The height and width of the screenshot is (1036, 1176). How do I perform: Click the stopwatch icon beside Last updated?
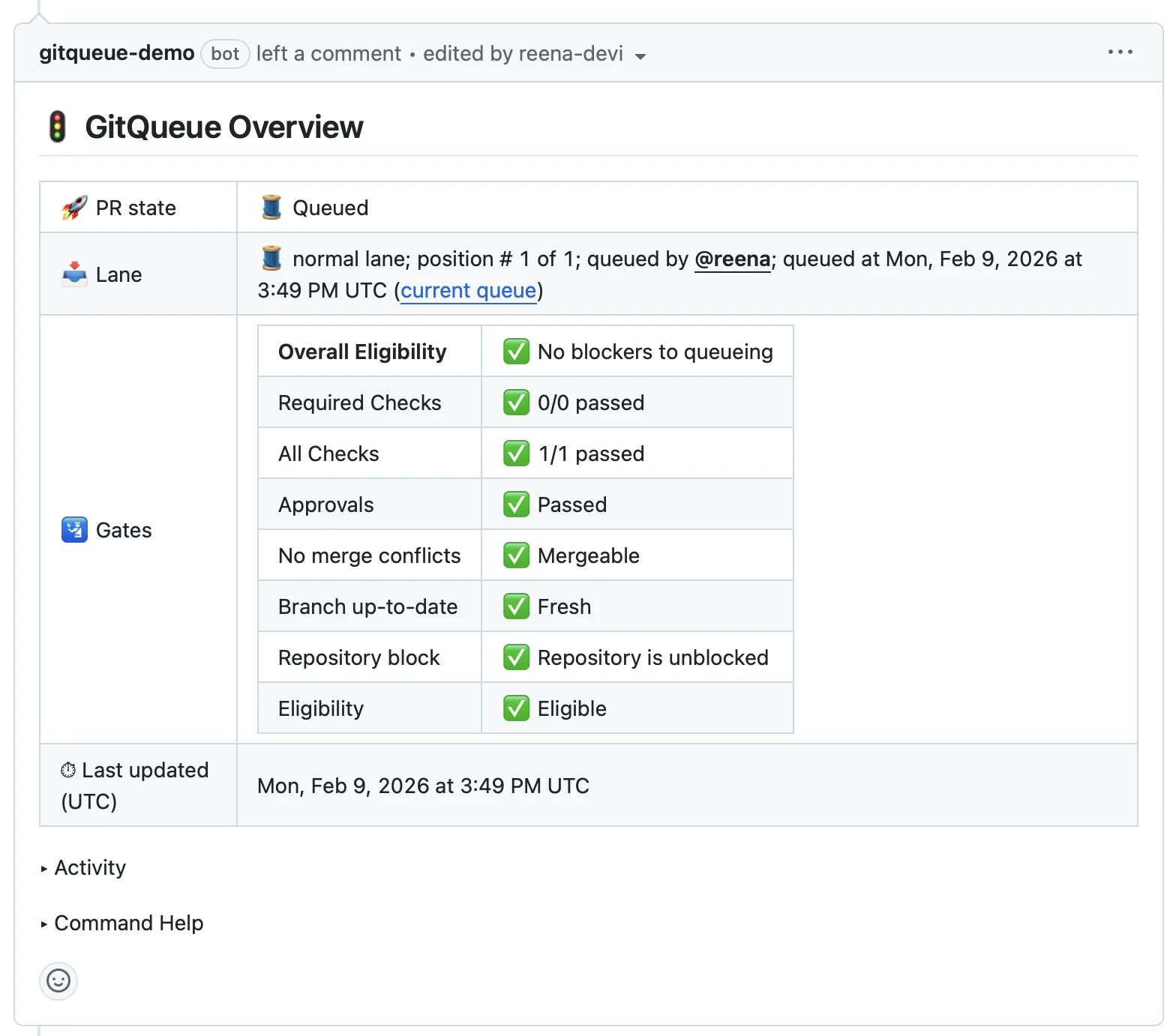(x=68, y=770)
